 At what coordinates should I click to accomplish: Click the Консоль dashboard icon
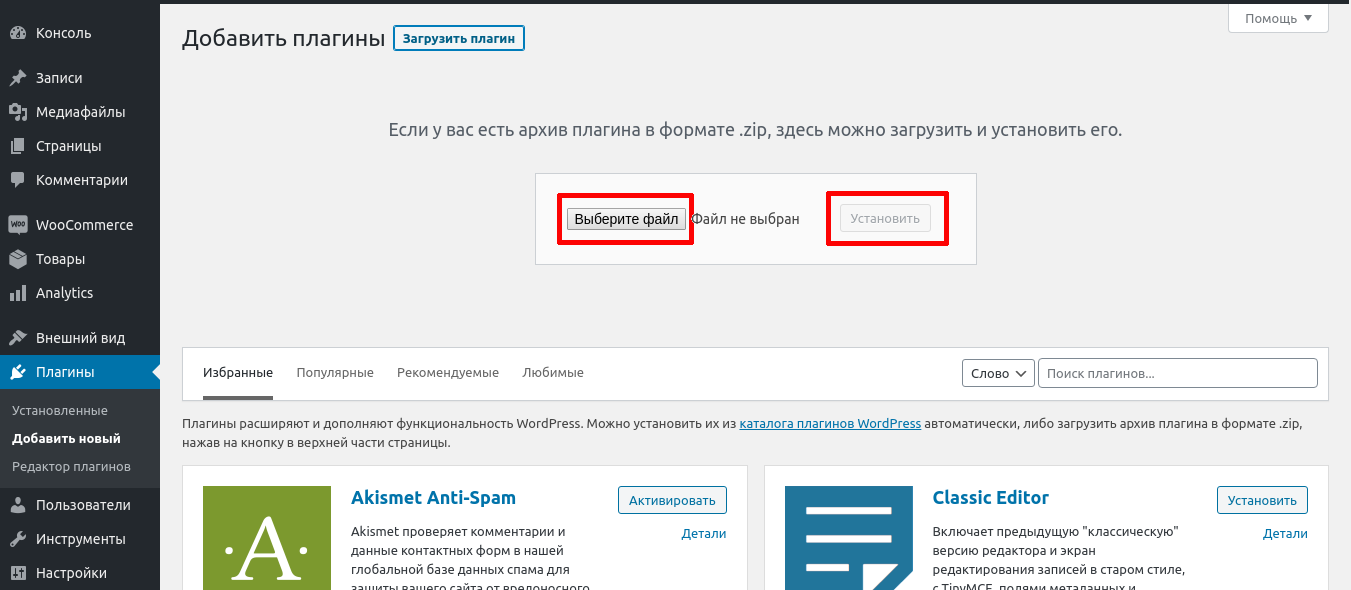pyautogui.click(x=18, y=33)
